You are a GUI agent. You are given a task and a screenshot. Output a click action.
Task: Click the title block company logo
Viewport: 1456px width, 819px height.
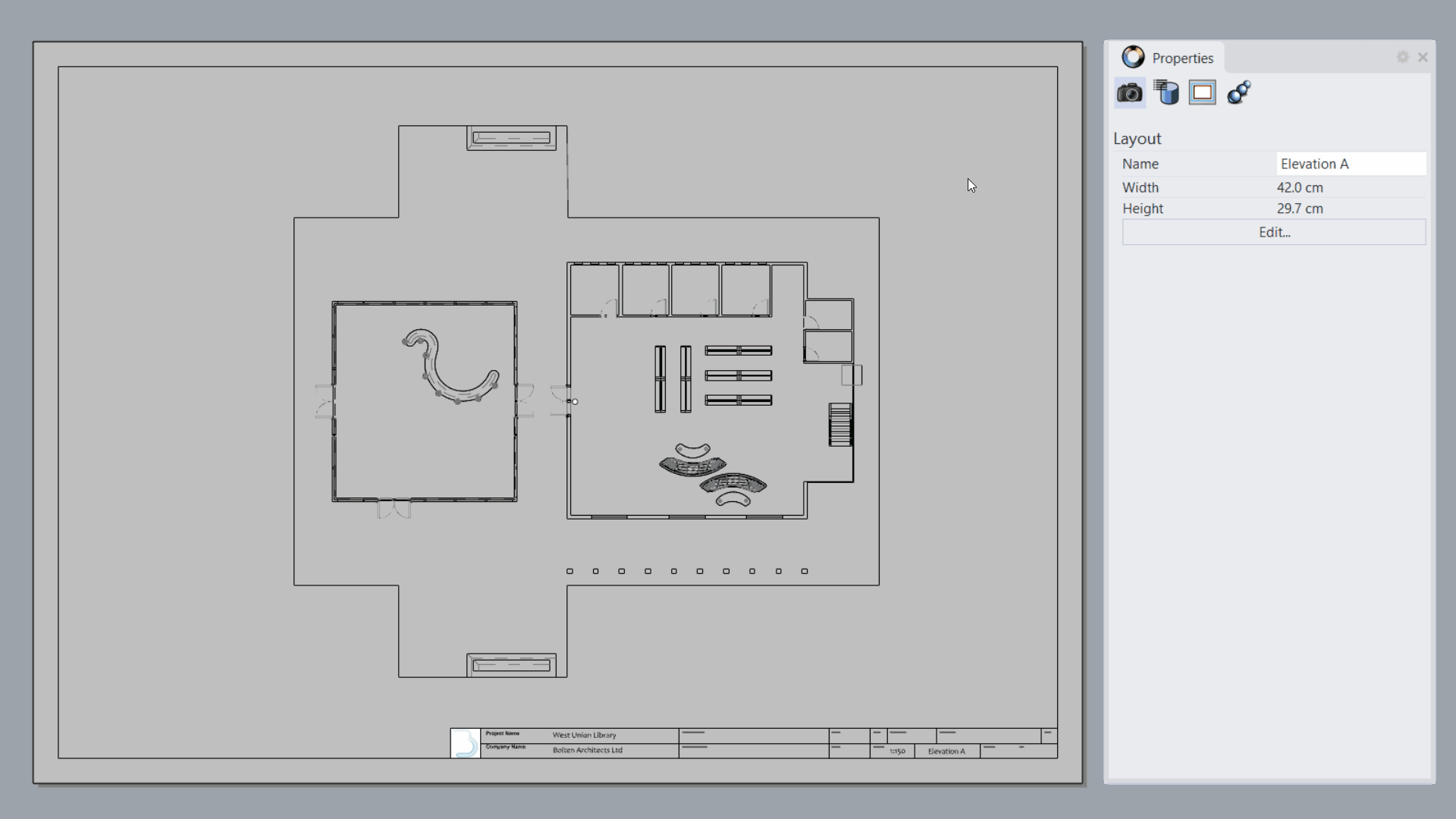point(466,743)
